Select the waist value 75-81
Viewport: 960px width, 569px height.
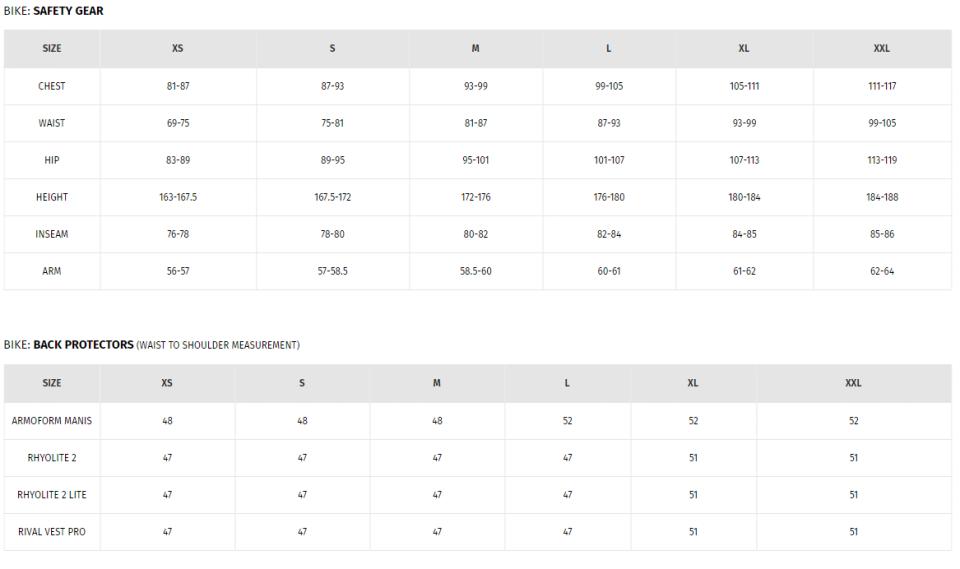coord(332,123)
